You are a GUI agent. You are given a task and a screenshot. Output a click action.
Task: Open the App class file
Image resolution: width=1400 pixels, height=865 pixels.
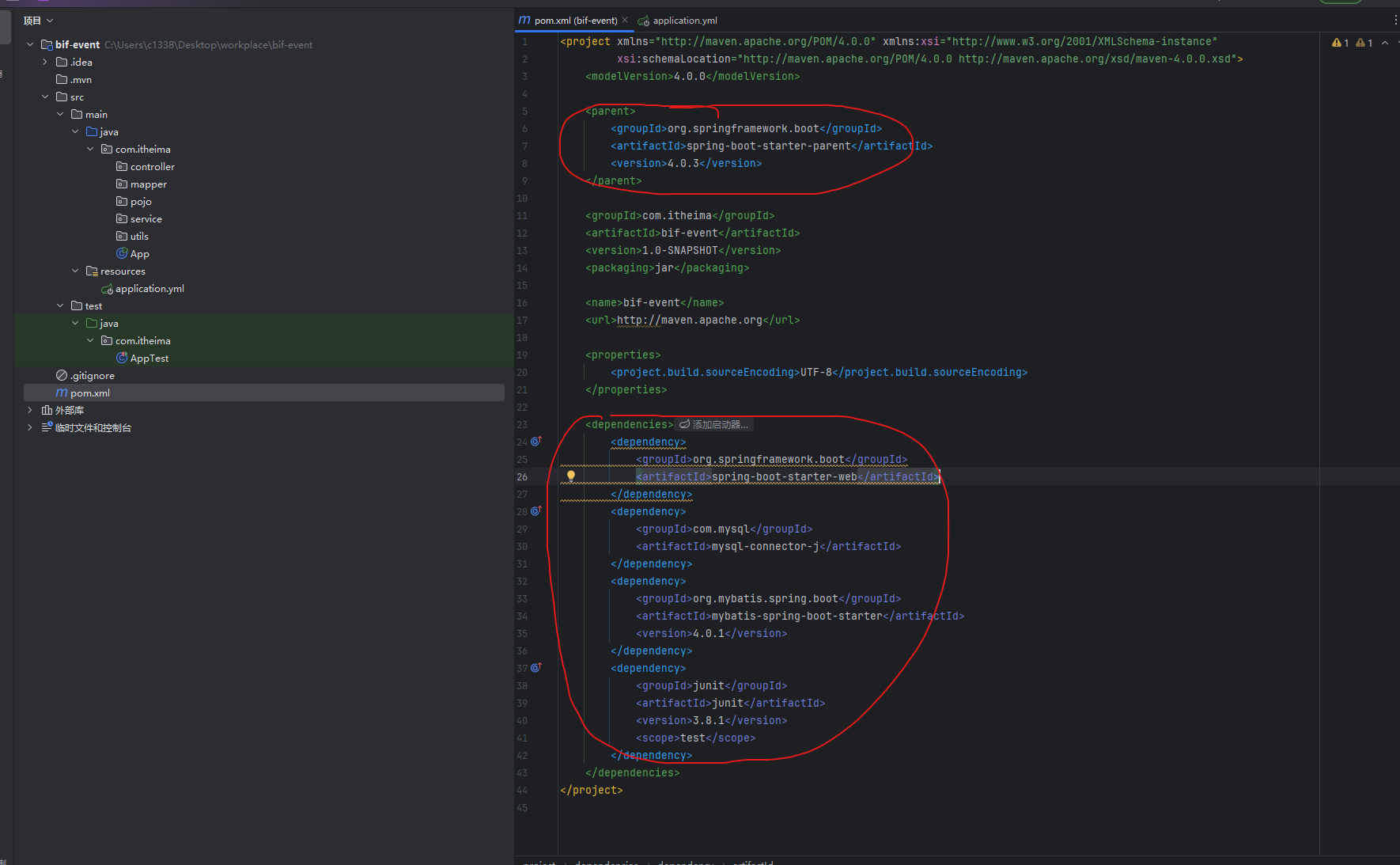point(133,254)
